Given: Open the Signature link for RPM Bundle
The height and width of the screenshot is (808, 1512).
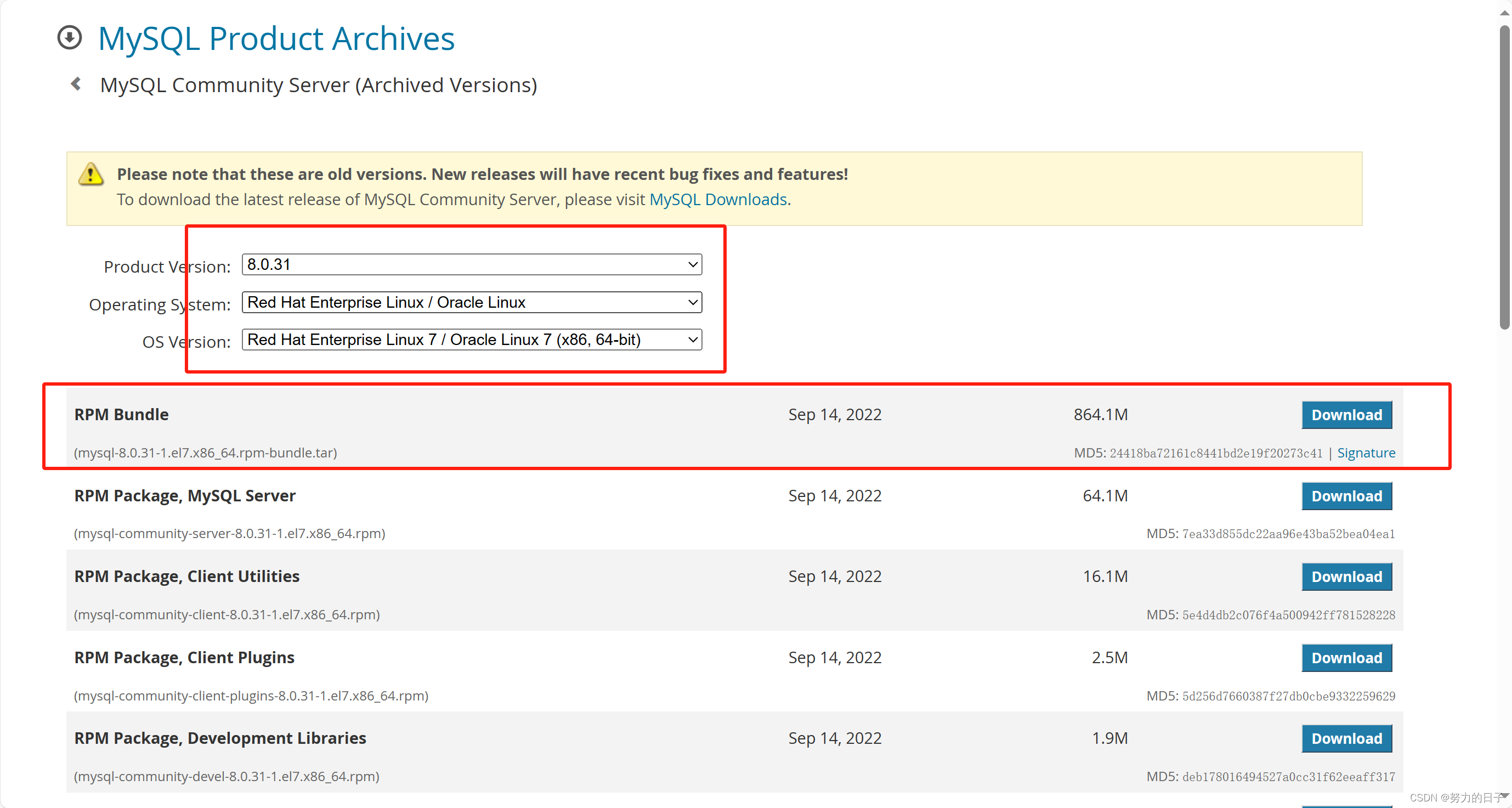Looking at the screenshot, I should coord(1366,453).
